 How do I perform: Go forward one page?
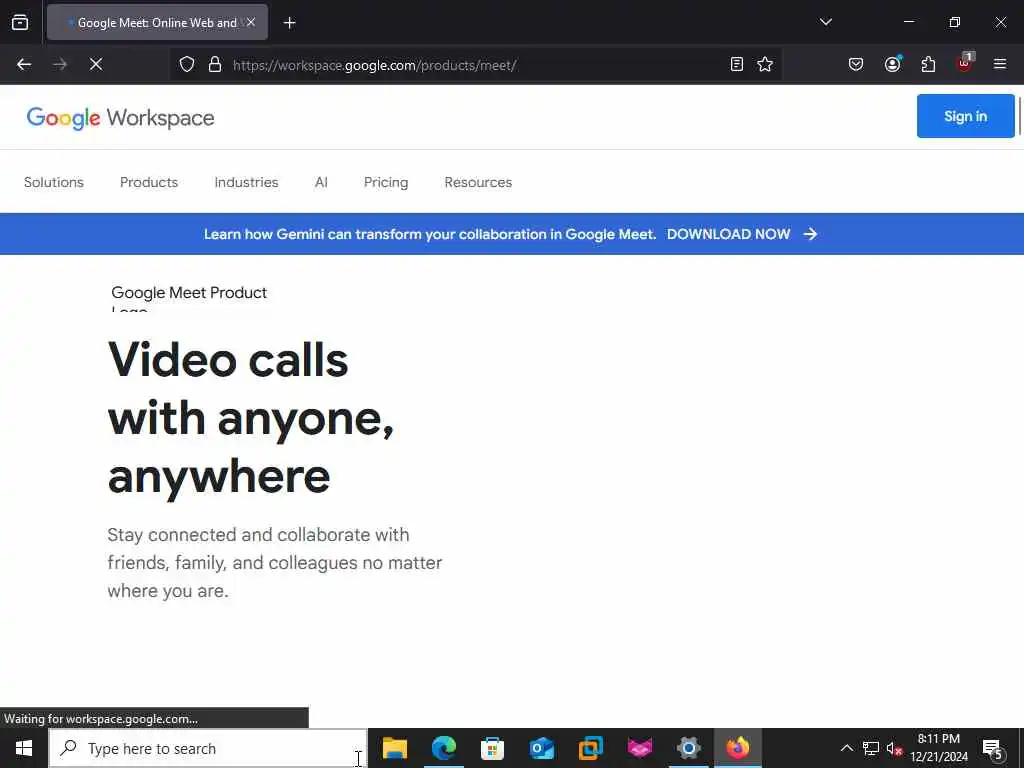(x=60, y=64)
